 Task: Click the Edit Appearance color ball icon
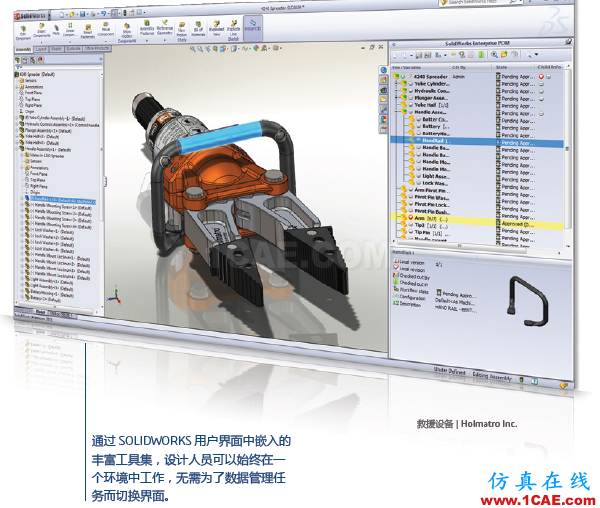(256, 48)
